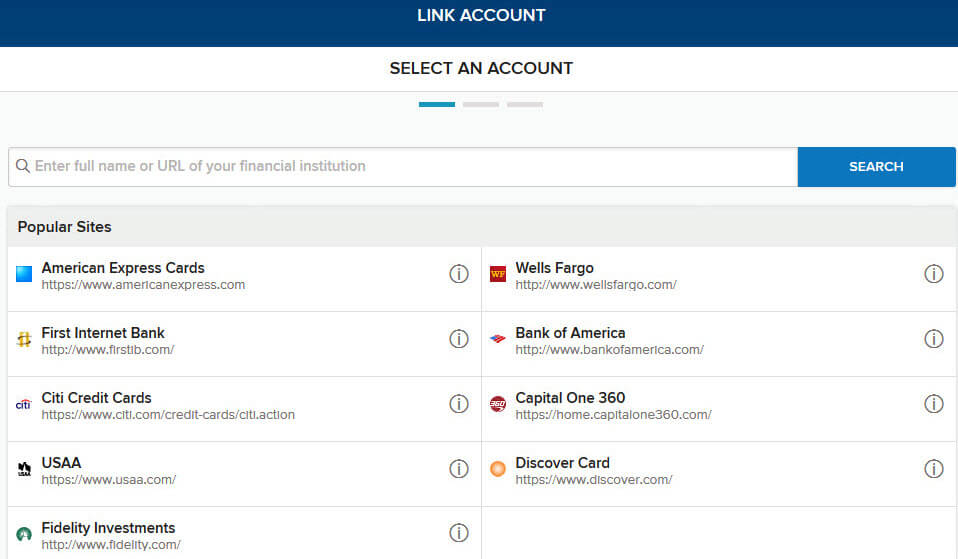This screenshot has width=958, height=559.
Task: Select Fidelity Investments
Action: click(x=108, y=528)
